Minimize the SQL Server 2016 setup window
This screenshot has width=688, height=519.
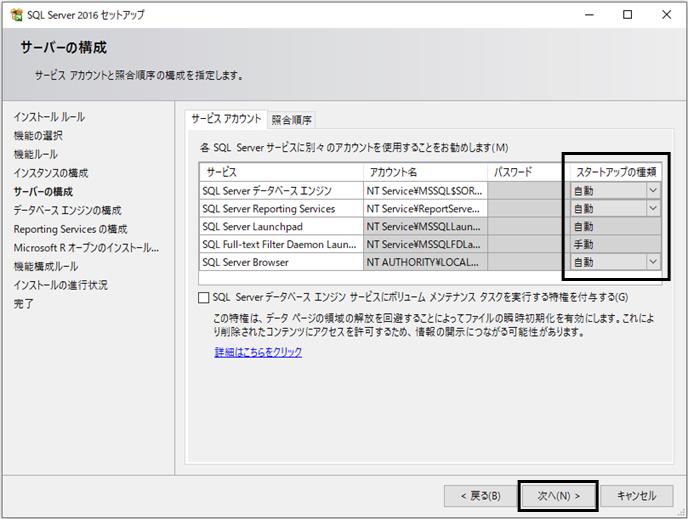[589, 14]
